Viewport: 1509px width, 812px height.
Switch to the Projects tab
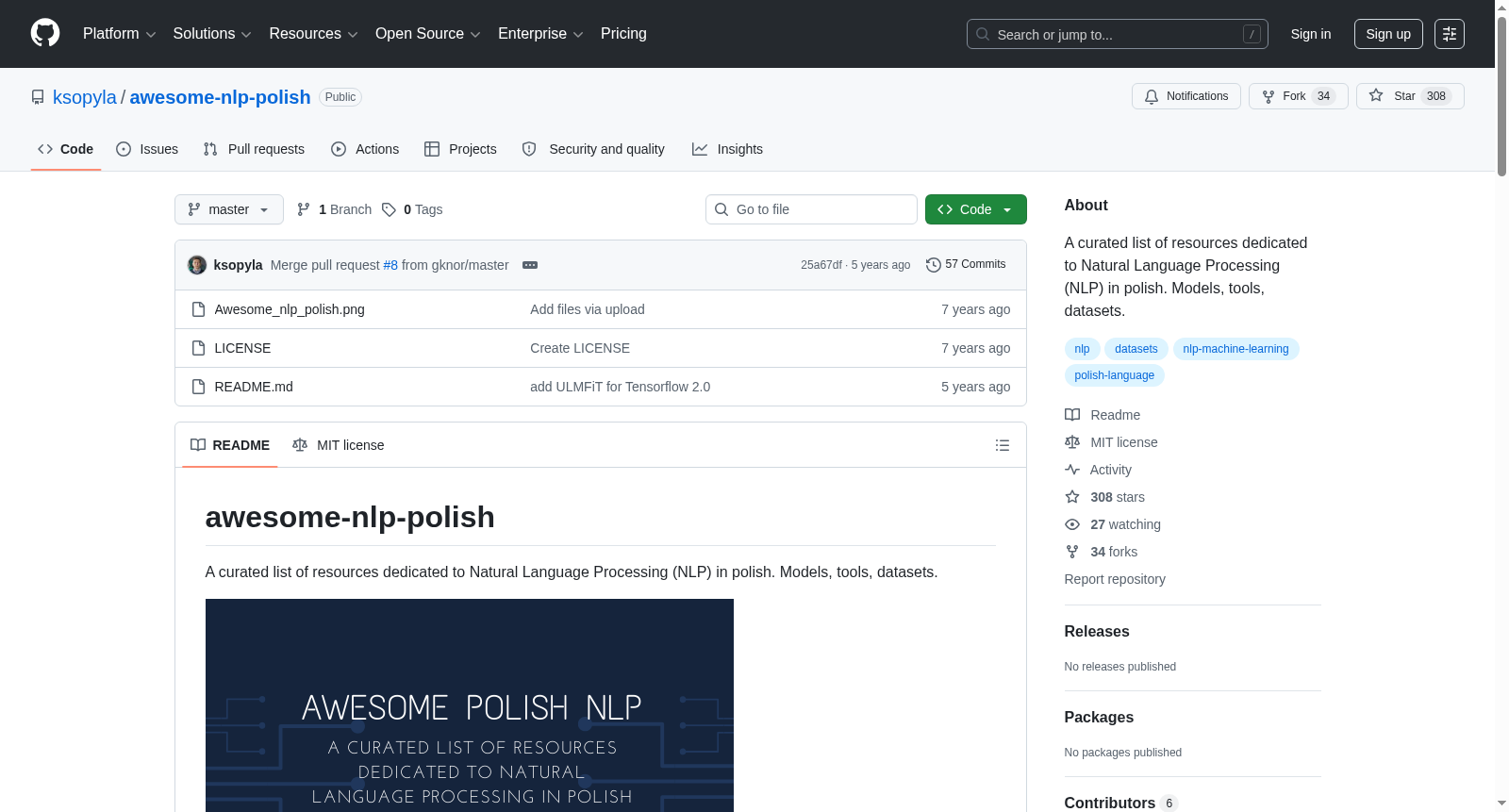(460, 149)
